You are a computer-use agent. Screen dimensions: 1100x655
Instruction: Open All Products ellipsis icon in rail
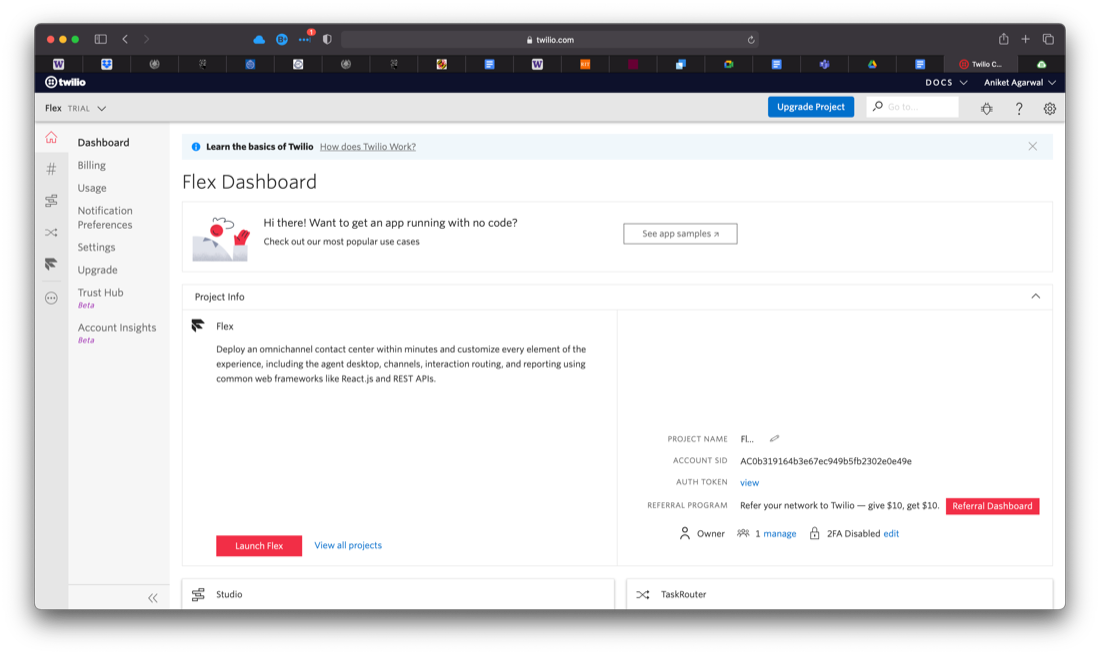pos(51,298)
